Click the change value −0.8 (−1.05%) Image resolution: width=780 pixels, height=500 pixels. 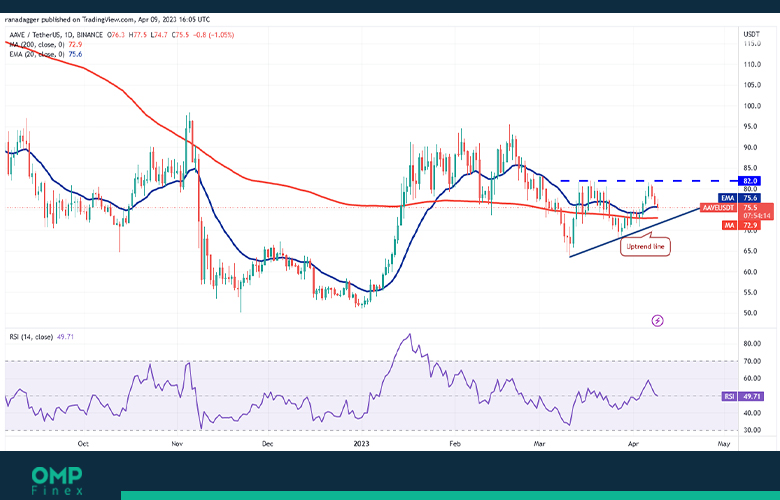point(213,35)
